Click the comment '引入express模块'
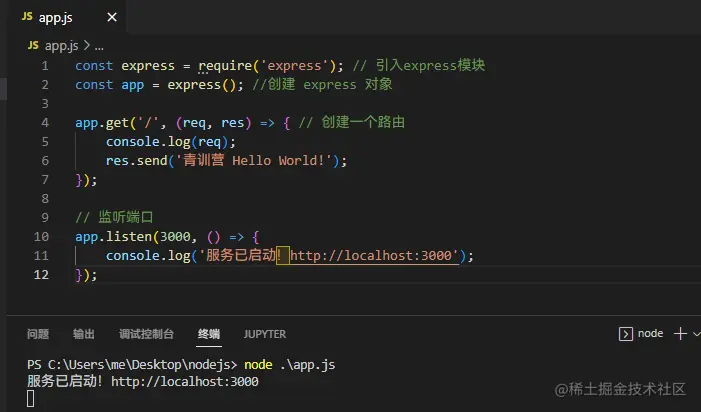Screen dimensions: 701x412 click(x=430, y=66)
